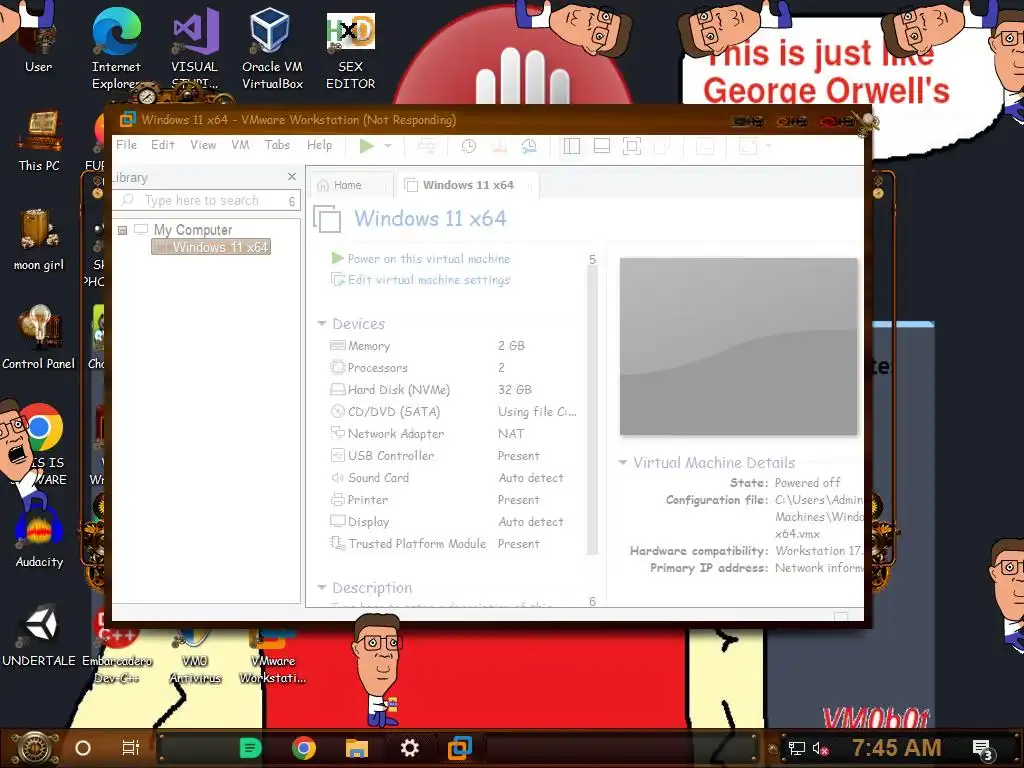Viewport: 1024px width, 768px height.
Task: Select Windows 11 x64 in the library tree
Action: click(x=211, y=248)
